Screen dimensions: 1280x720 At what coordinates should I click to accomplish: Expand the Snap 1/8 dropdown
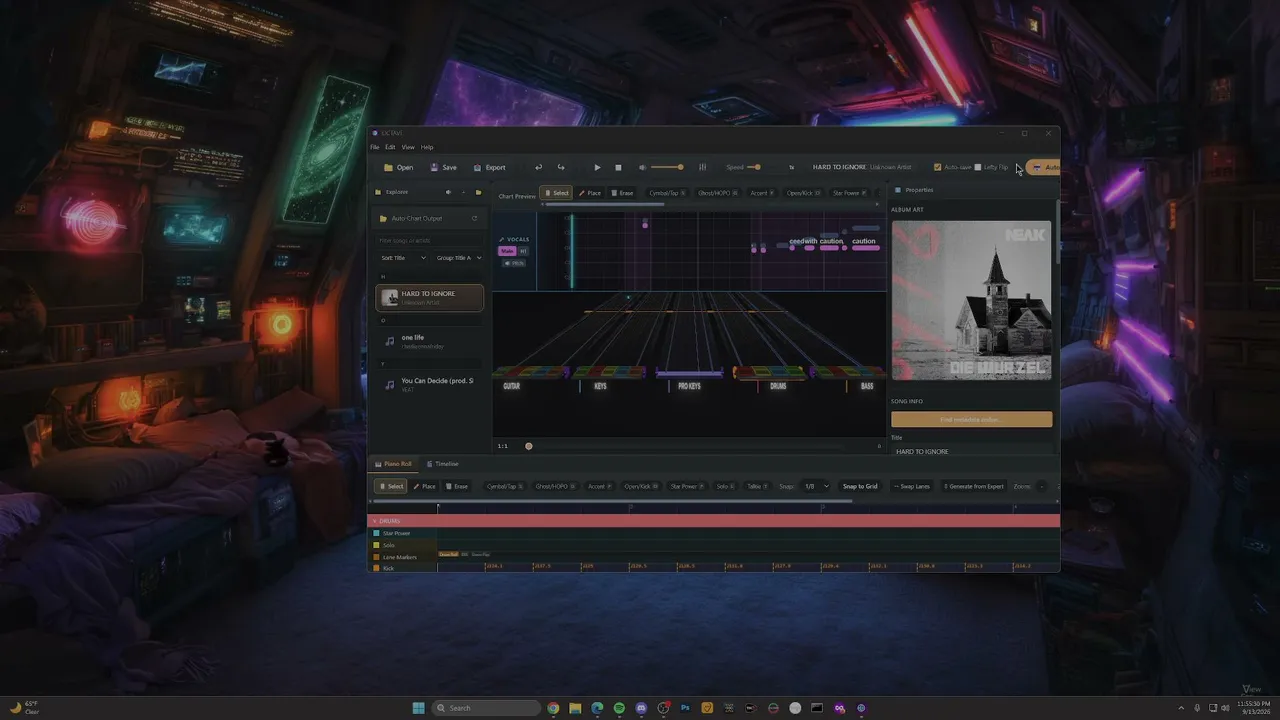pyautogui.click(x=817, y=486)
